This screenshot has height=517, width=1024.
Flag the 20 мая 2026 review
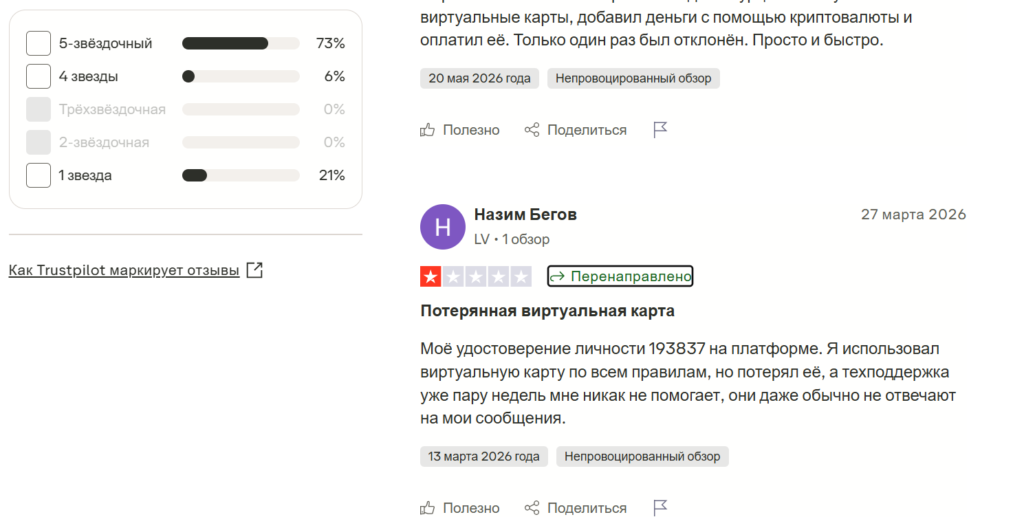pos(660,130)
